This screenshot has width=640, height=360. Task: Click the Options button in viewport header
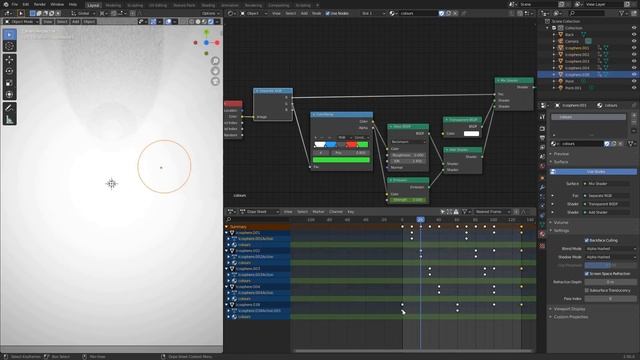[x=211, y=13]
